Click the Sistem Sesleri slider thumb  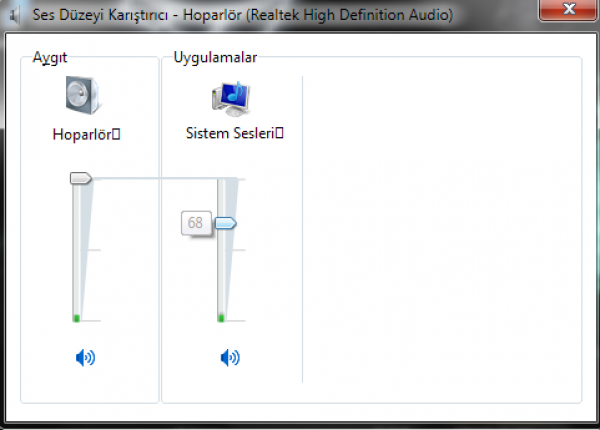tap(226, 223)
